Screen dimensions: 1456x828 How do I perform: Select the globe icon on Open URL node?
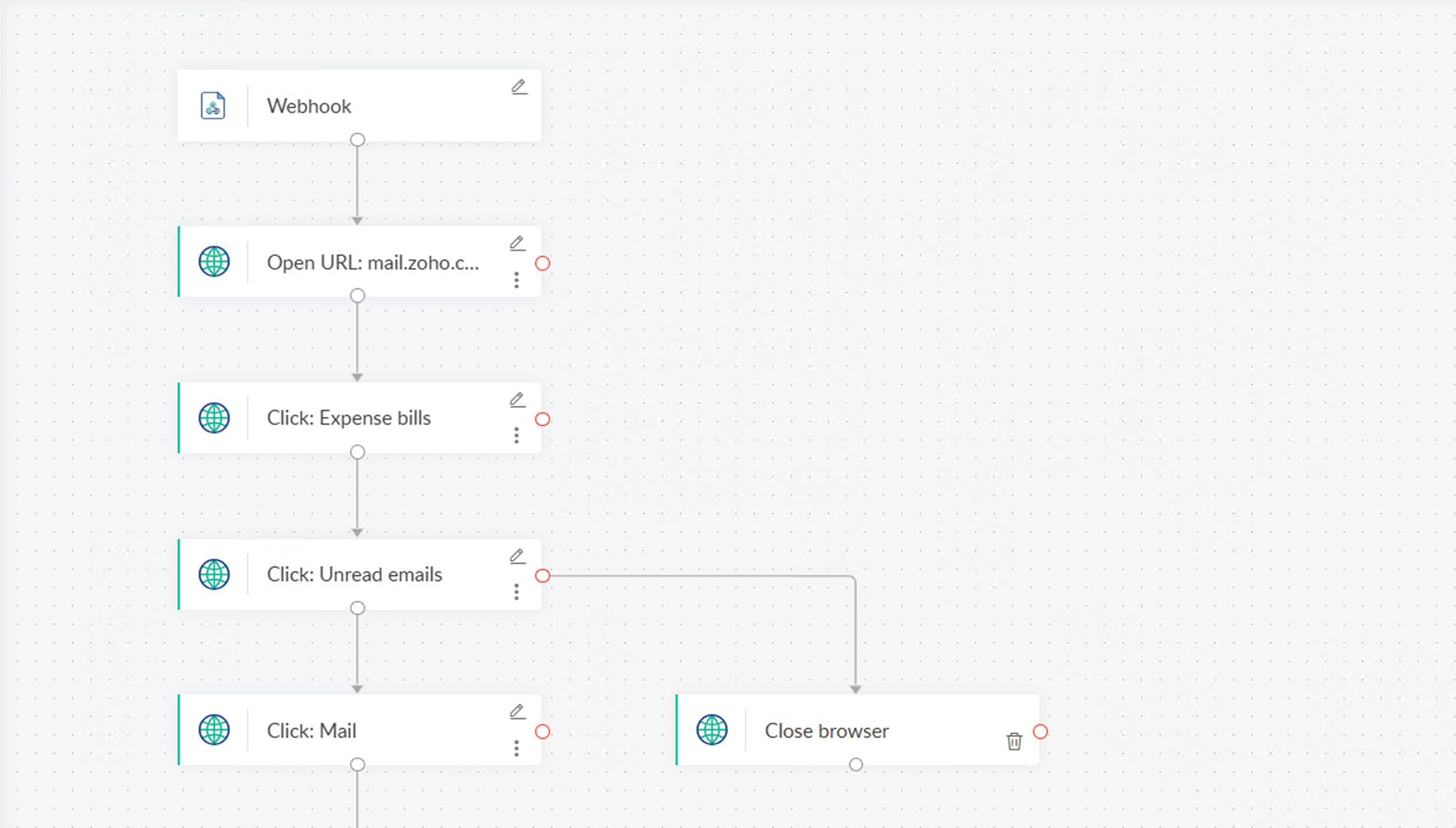[x=213, y=261]
